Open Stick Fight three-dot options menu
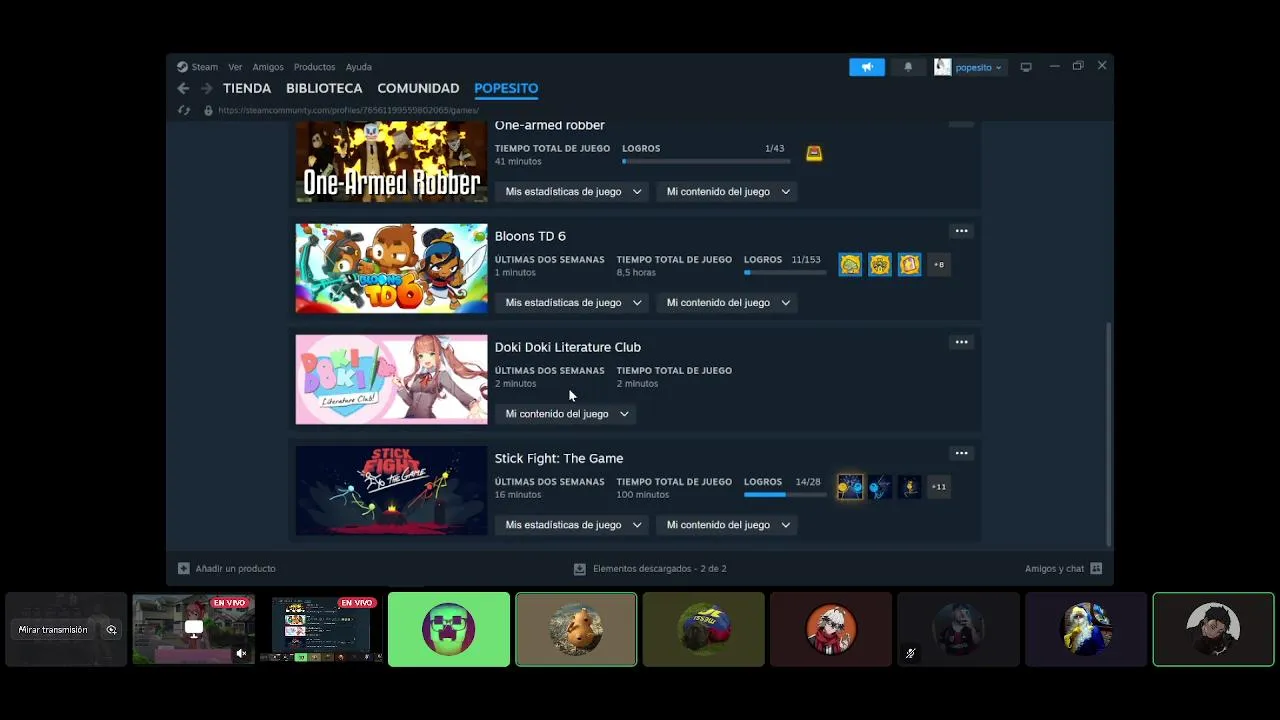Screen dimensions: 1280x720 point(961,453)
